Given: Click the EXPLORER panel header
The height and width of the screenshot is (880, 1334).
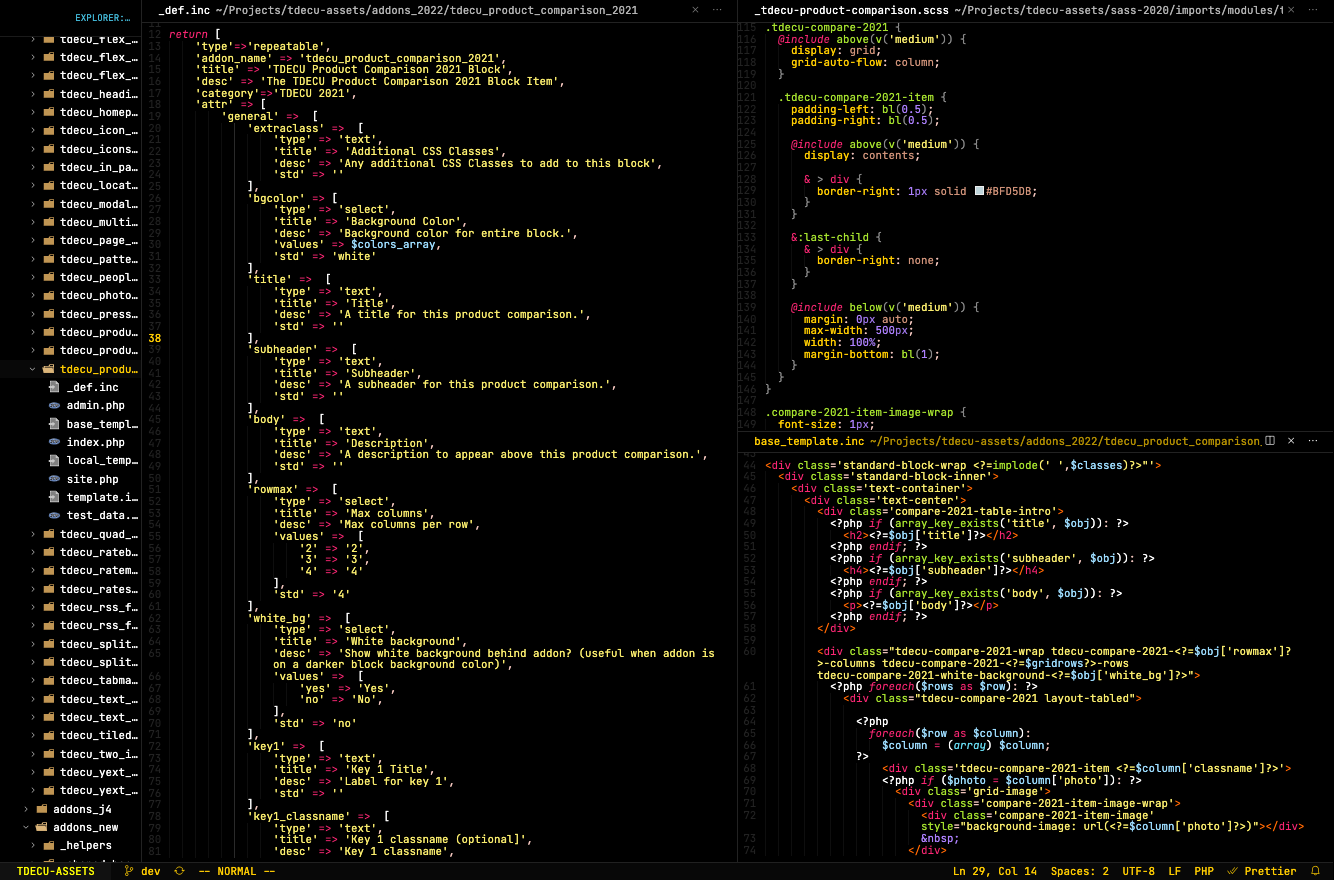Looking at the screenshot, I should pos(103,18).
